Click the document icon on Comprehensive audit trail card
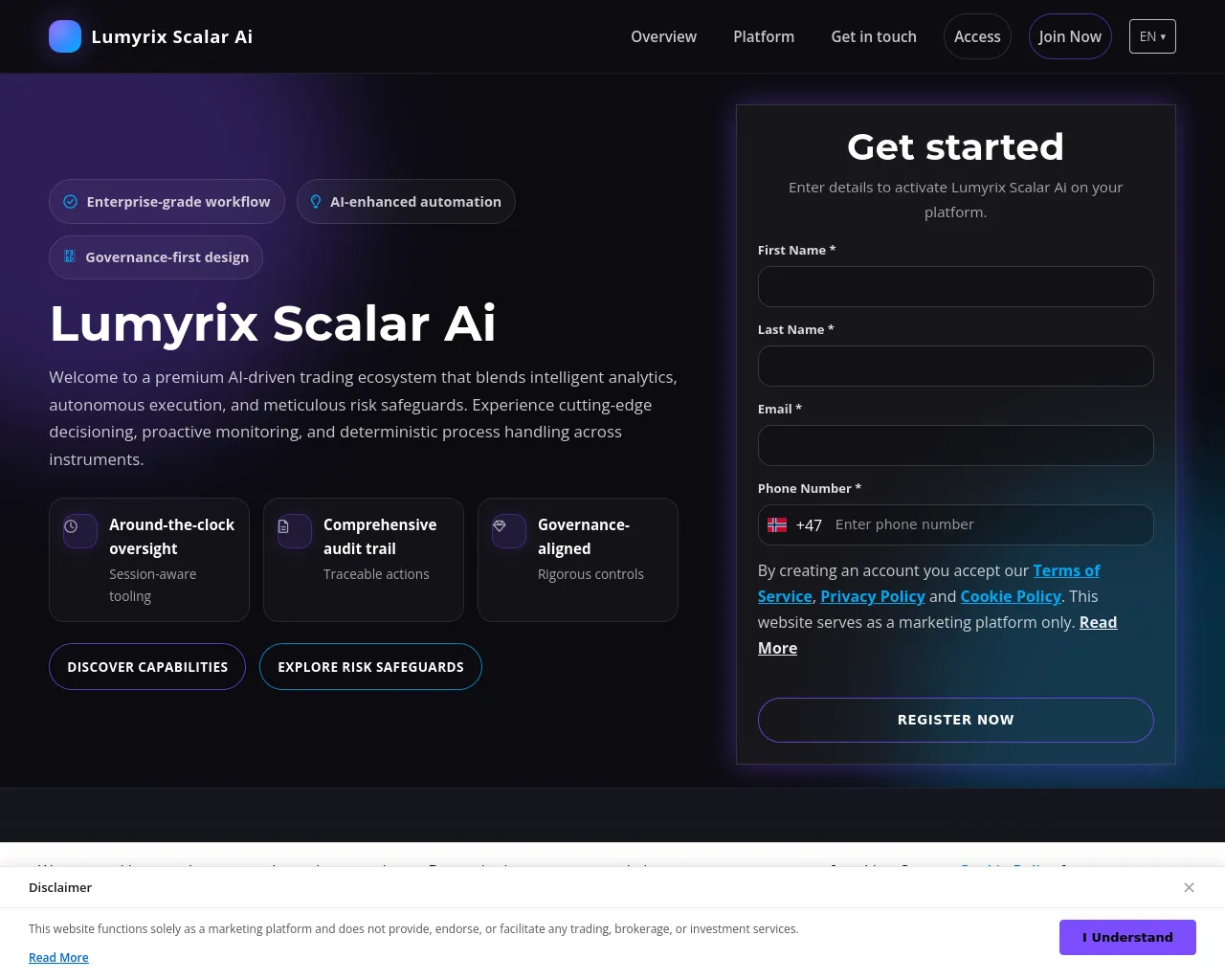This screenshot has height=980, width=1225. [x=283, y=526]
